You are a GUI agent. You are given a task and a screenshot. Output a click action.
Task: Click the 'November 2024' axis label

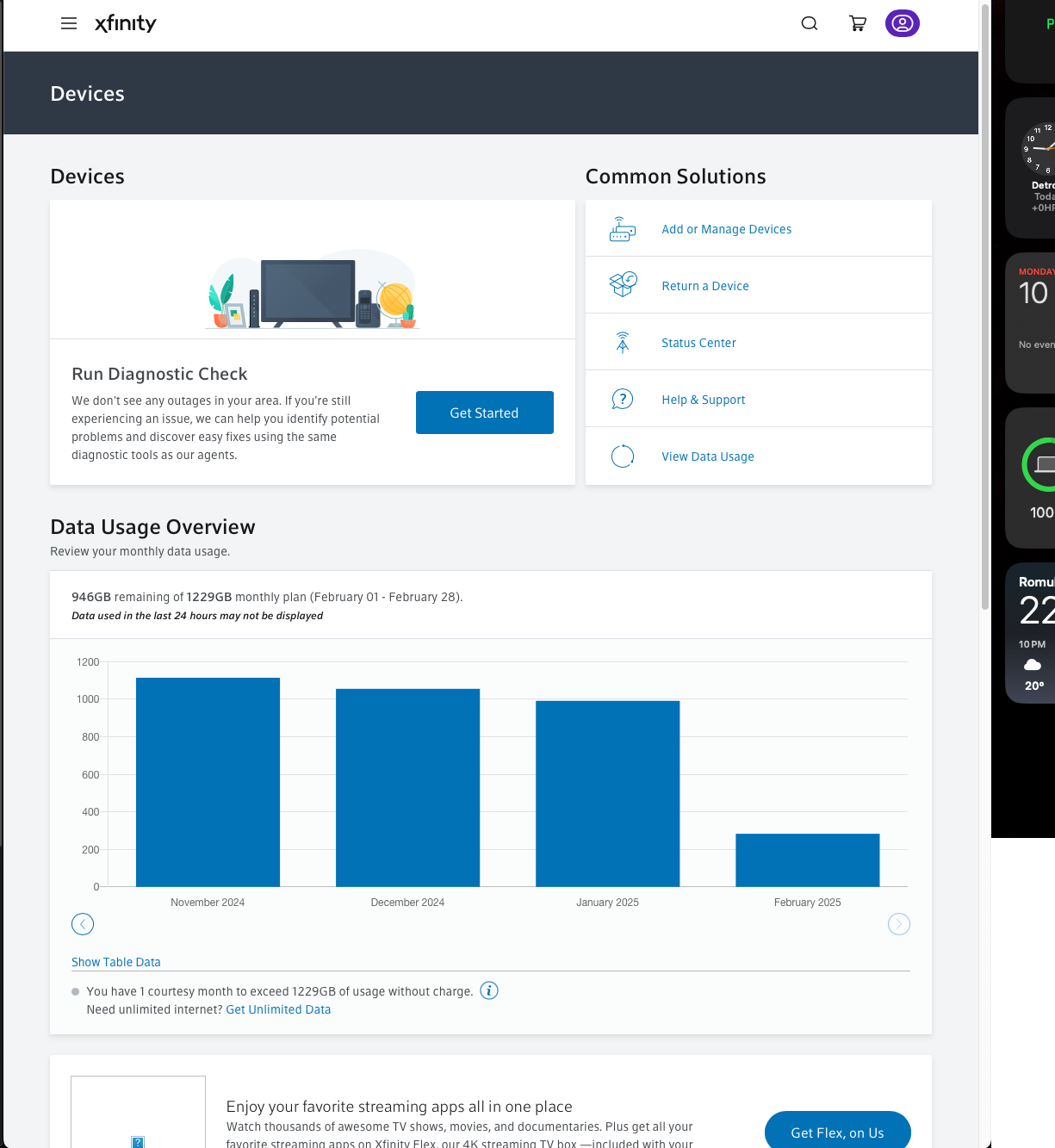(208, 903)
